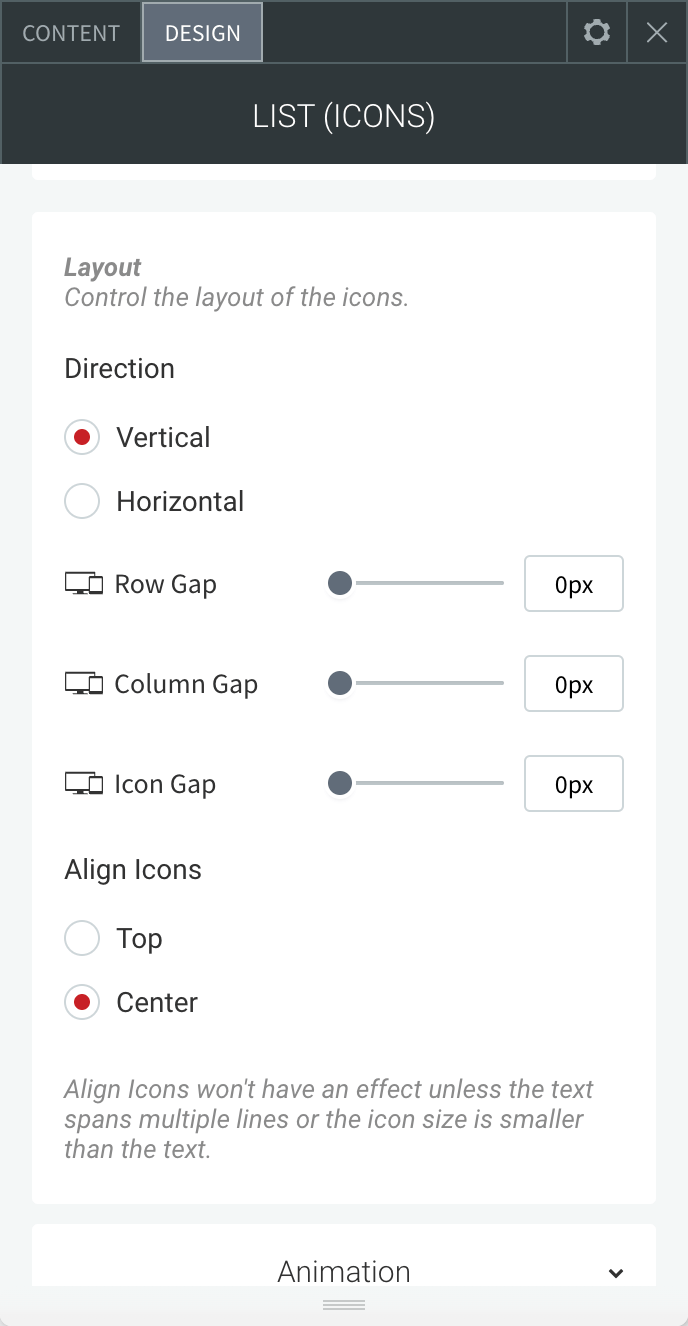Open the settings gear icon
This screenshot has width=688, height=1326.
[x=597, y=32]
